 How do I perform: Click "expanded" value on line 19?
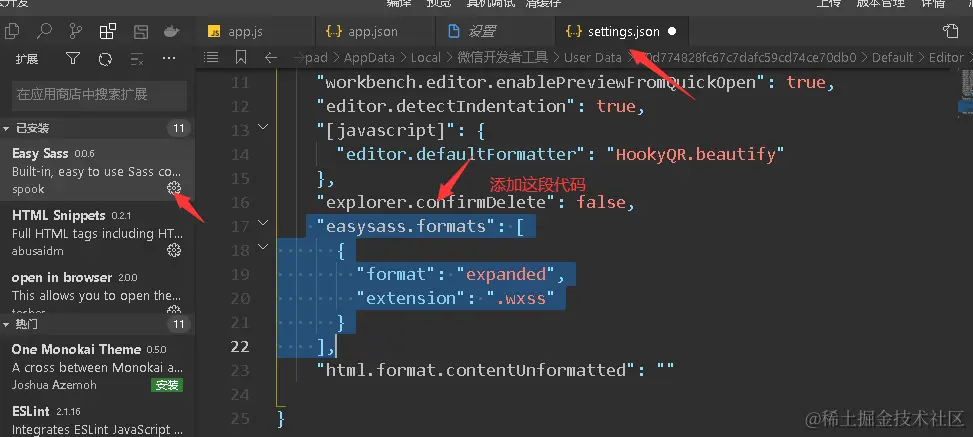click(x=506, y=274)
